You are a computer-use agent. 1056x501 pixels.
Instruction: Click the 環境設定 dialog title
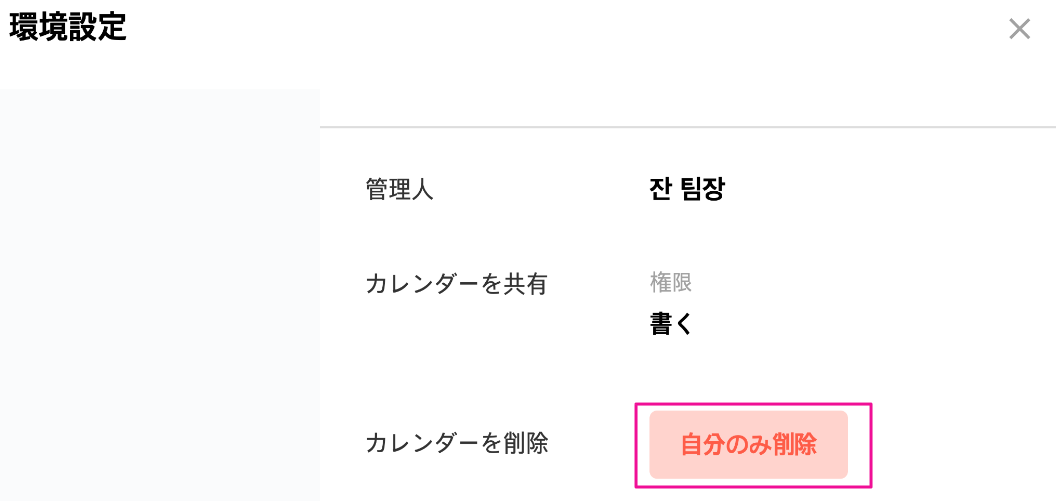pos(68,28)
